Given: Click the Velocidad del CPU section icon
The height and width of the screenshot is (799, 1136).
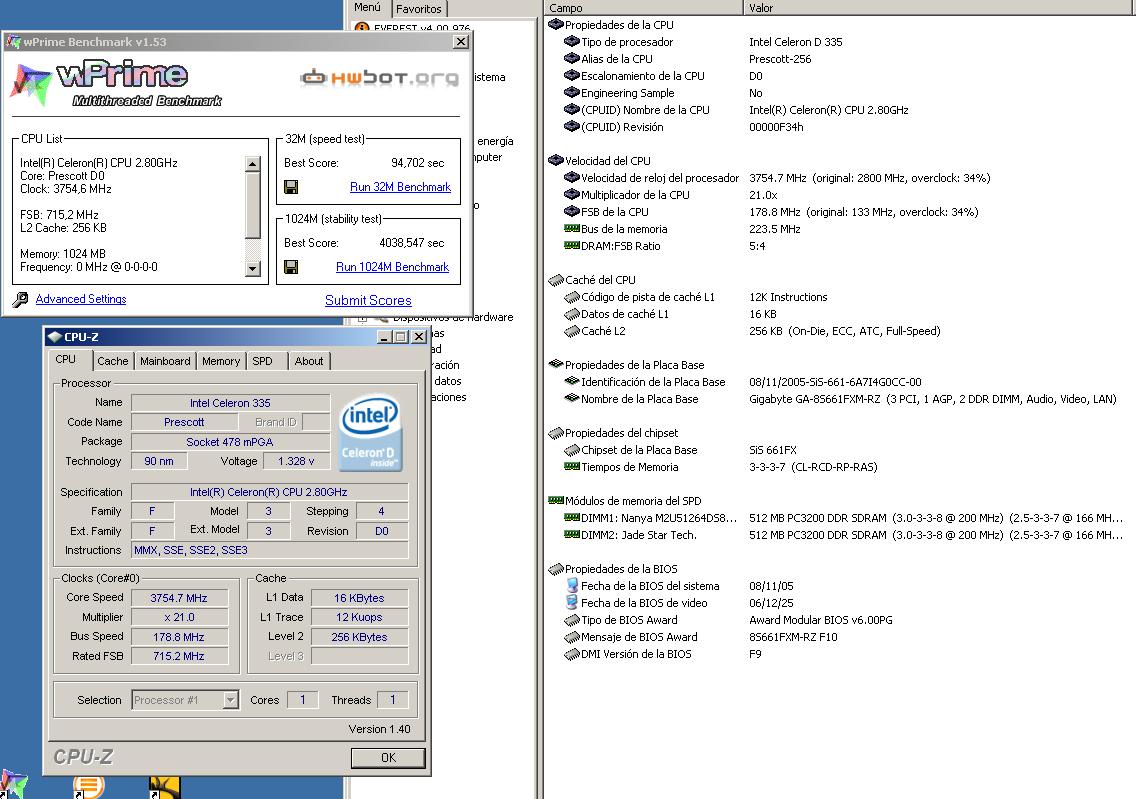Looking at the screenshot, I should tap(556, 161).
